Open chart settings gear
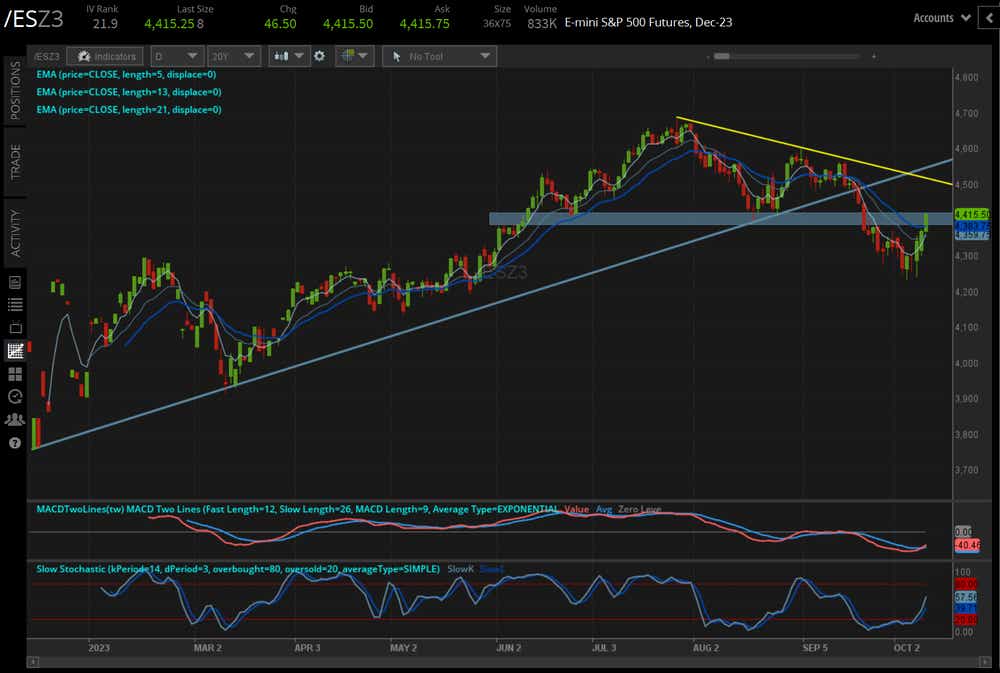1000x673 pixels. [320, 56]
